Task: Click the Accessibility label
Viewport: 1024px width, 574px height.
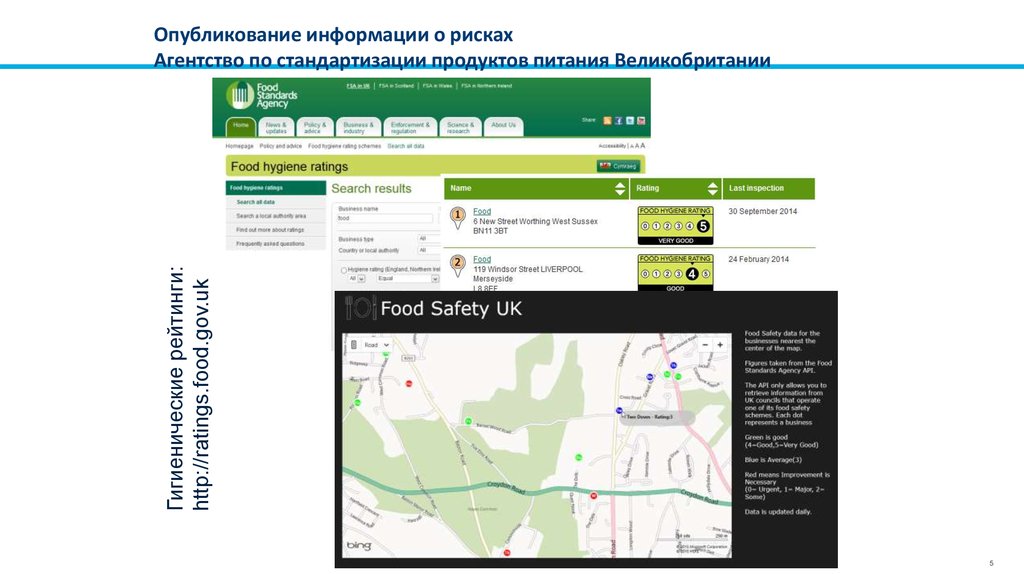Action: tap(613, 146)
